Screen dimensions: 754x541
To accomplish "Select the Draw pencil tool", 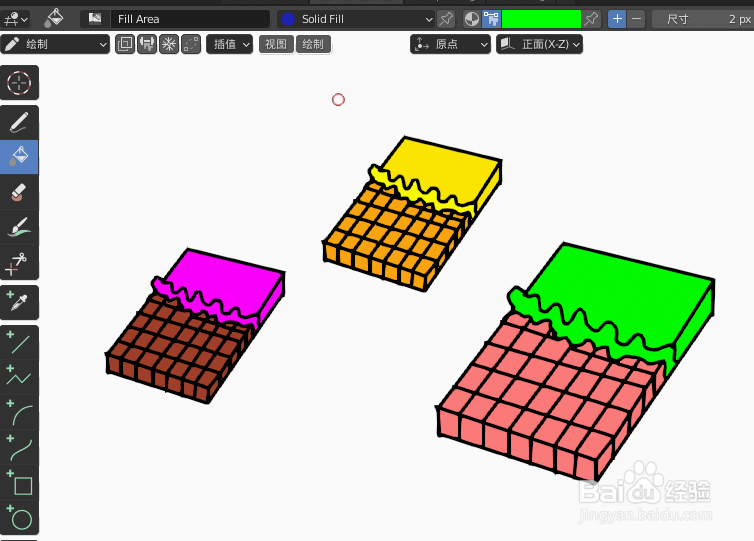I will click(x=19, y=123).
